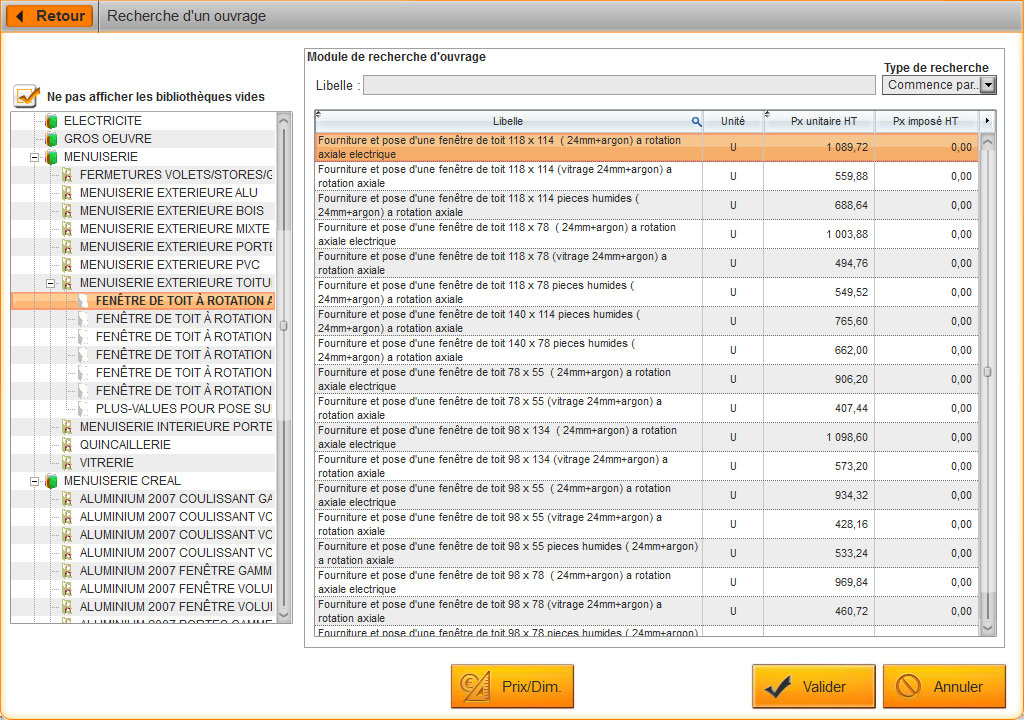This screenshot has height=720, width=1024.
Task: Click the results table scrollbar thumb
Action: coord(987,372)
